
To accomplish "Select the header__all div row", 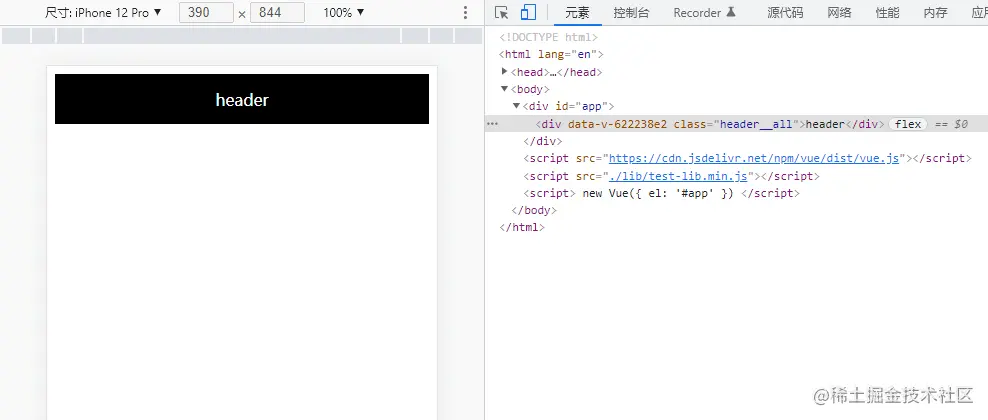I will (x=736, y=124).
